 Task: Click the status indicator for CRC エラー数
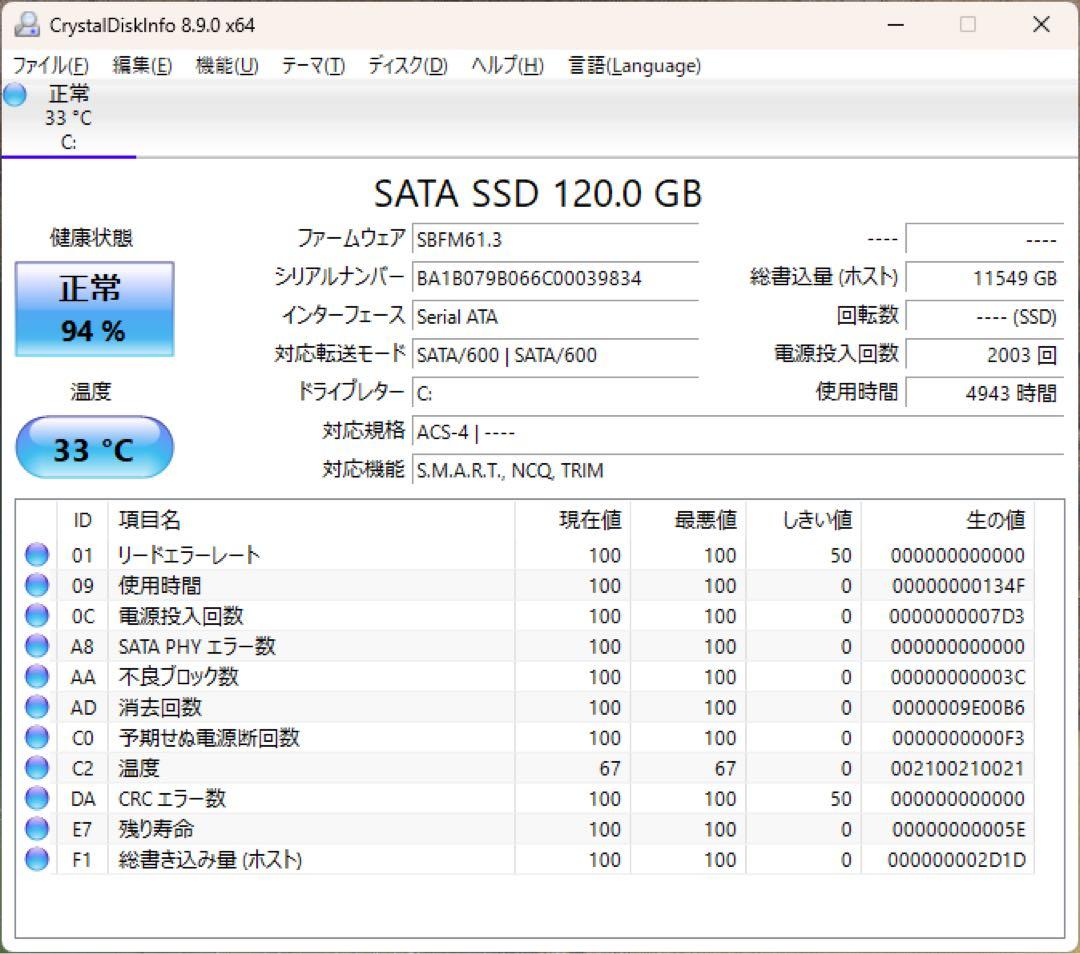[36, 798]
